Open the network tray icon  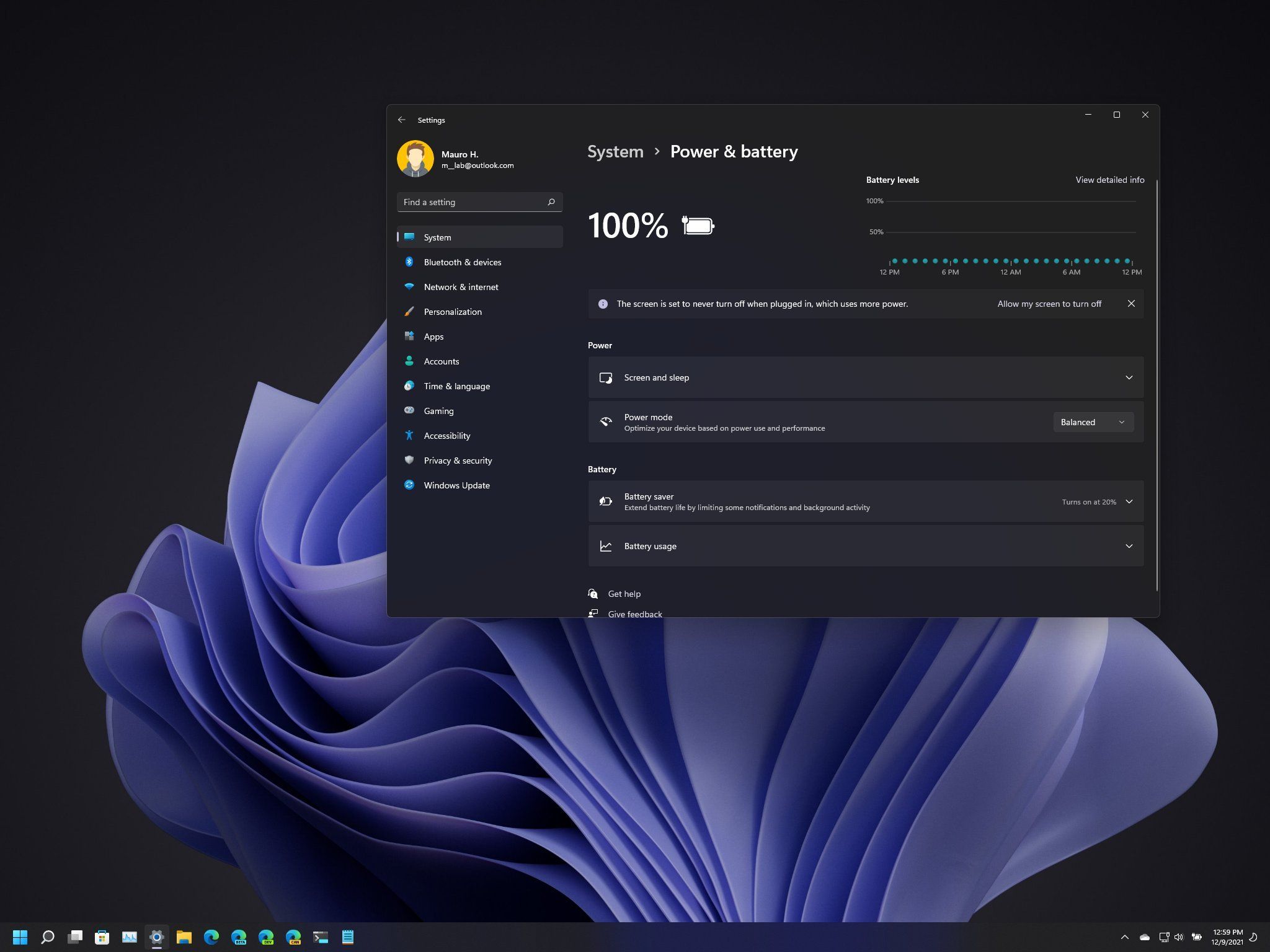1164,937
